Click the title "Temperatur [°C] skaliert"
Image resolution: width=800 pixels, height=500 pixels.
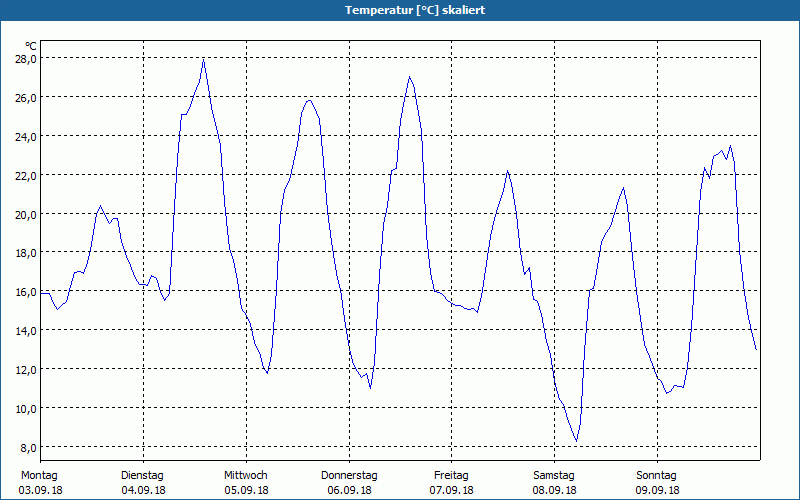[415, 10]
